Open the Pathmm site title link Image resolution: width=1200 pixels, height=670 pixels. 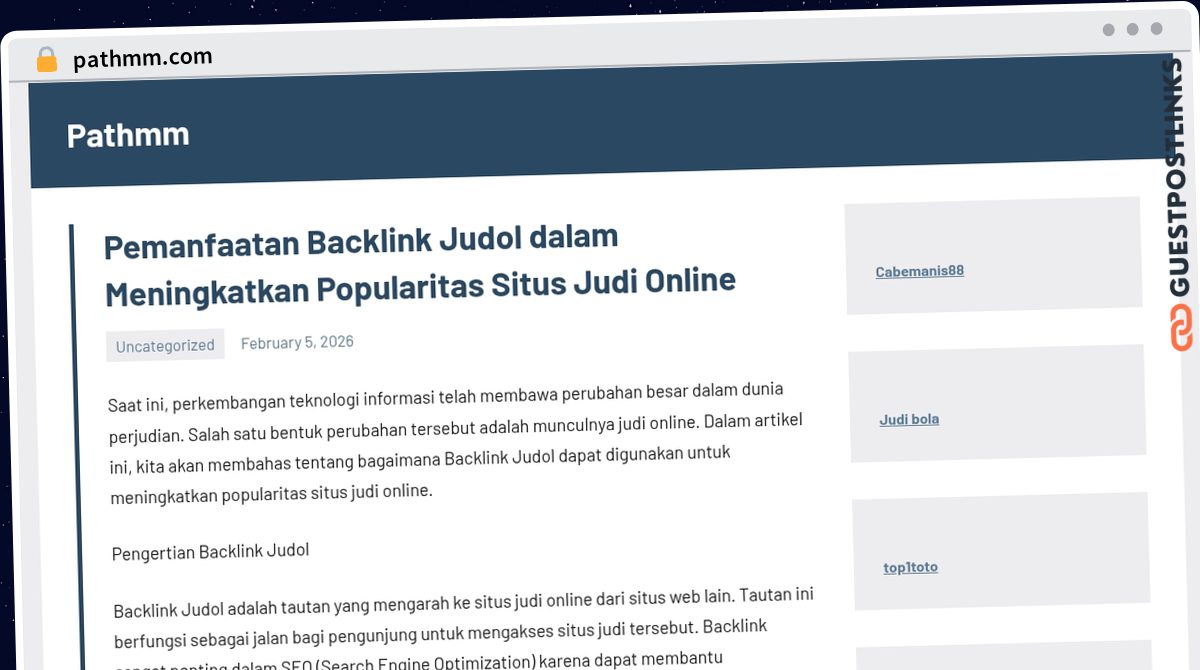(128, 135)
